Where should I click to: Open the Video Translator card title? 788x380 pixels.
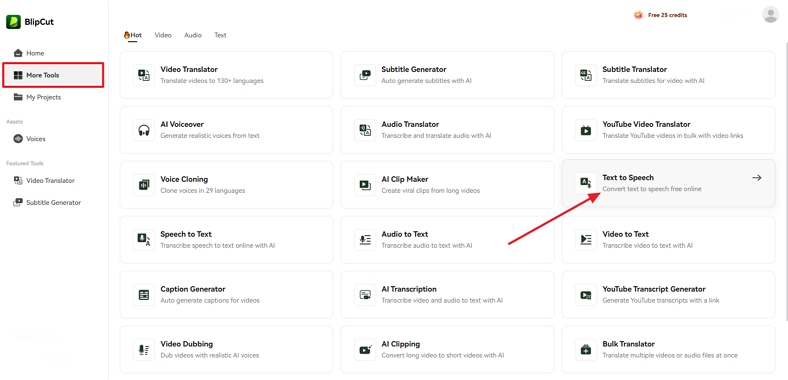click(x=189, y=69)
